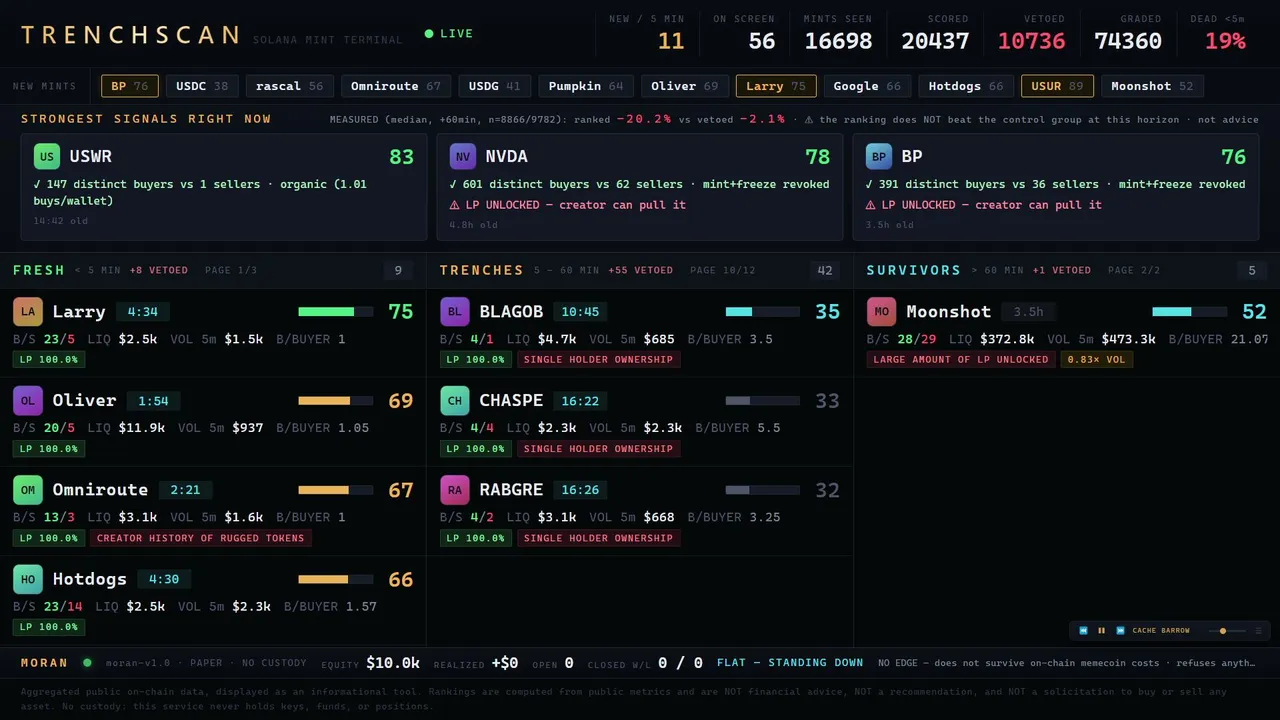
Task: Click FRESH pagination PAGE 1/3
Action: point(231,270)
